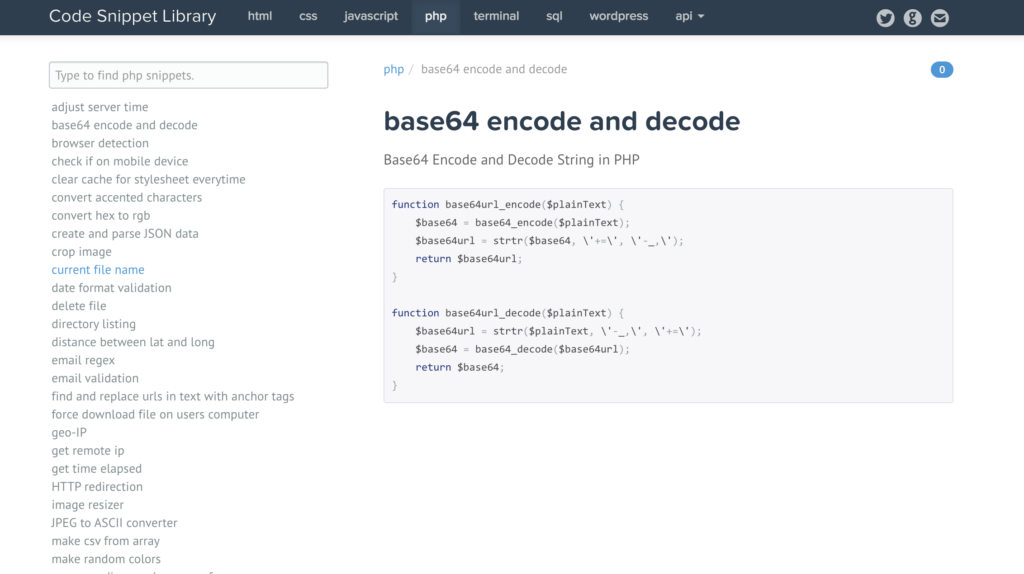Click the email envelope icon
Viewport: 1024px width, 574px height.
(939, 17)
